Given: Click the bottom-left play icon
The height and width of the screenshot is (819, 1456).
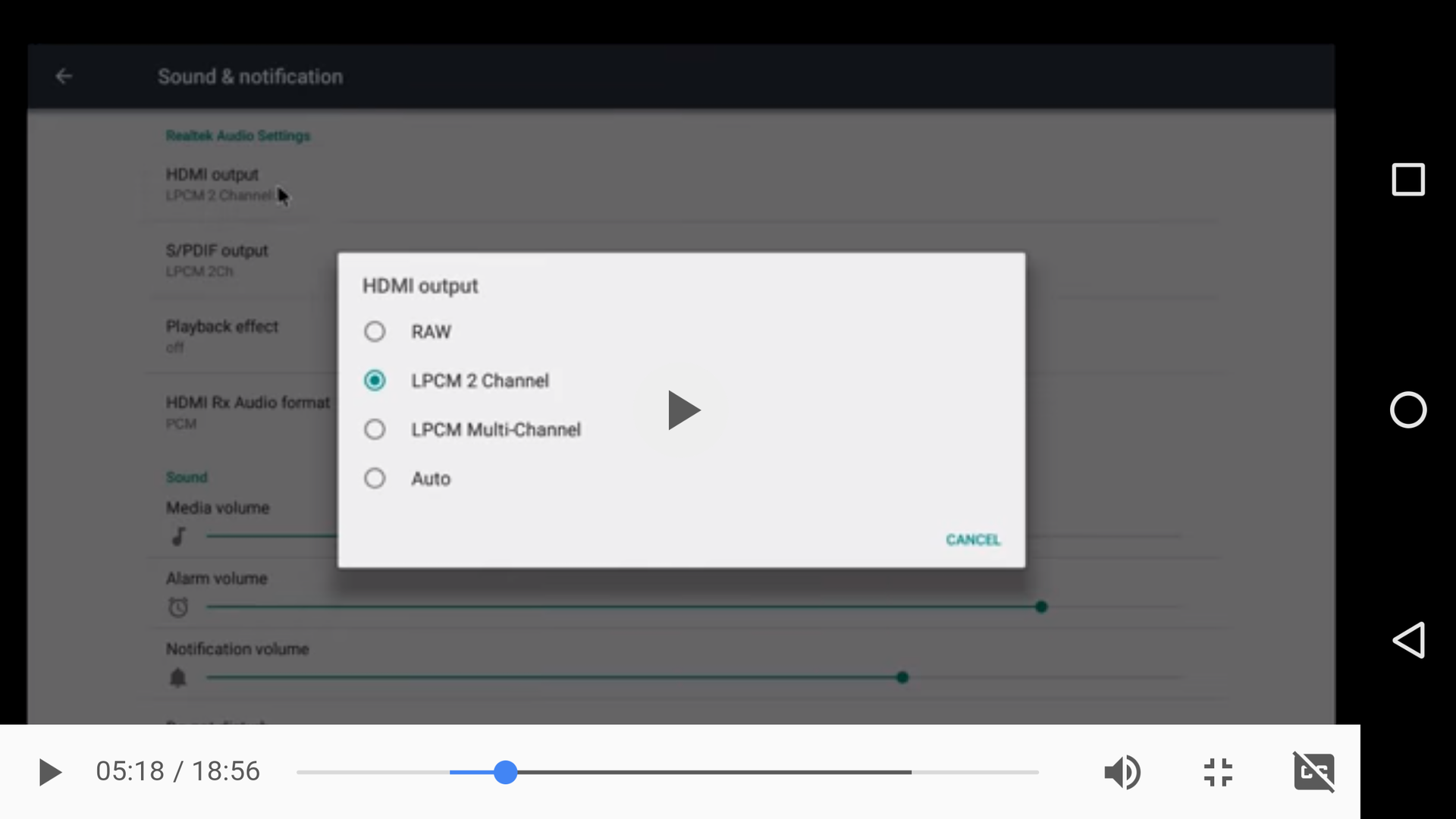Looking at the screenshot, I should (x=49, y=772).
